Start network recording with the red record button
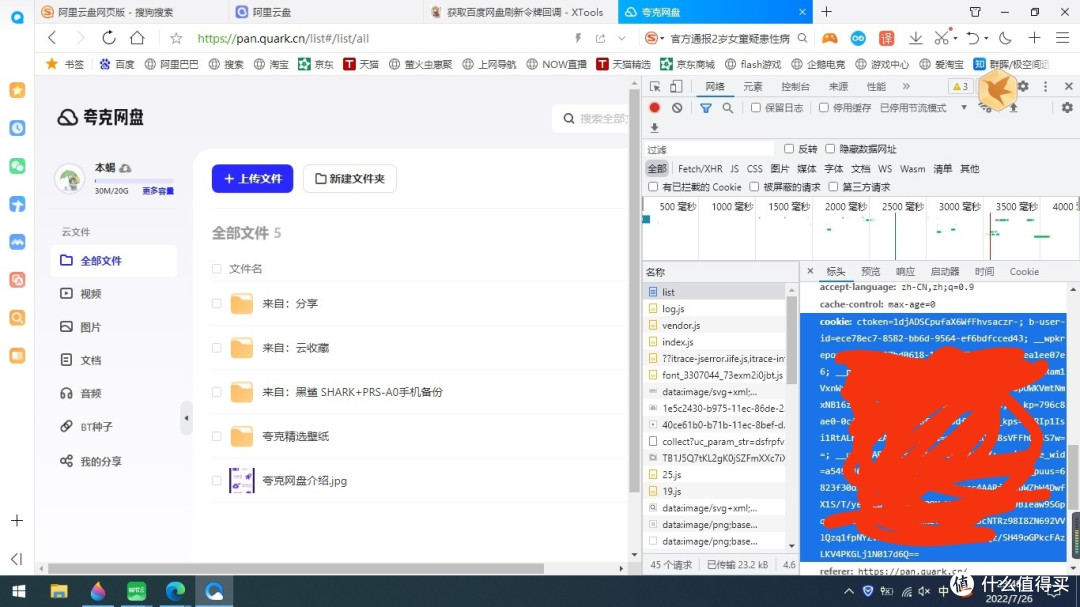 (x=655, y=108)
